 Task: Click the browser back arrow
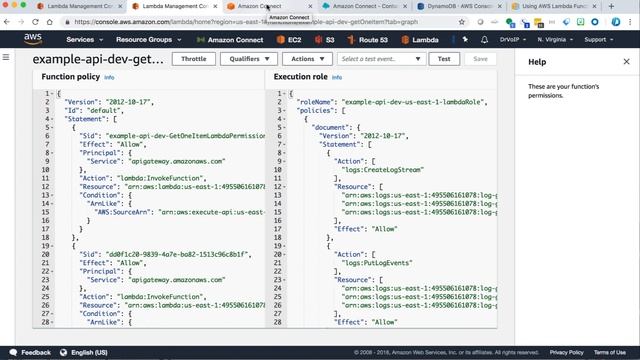[x=7, y=22]
